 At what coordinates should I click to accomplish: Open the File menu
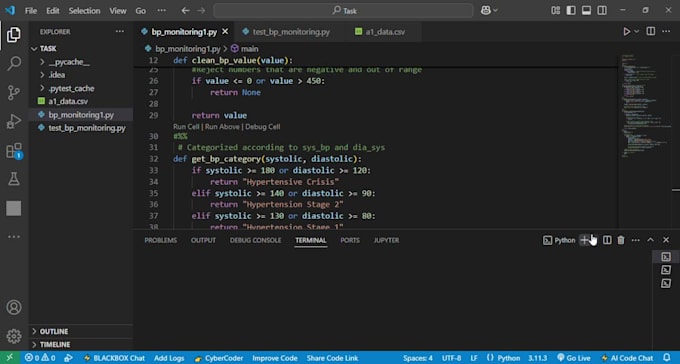31,10
